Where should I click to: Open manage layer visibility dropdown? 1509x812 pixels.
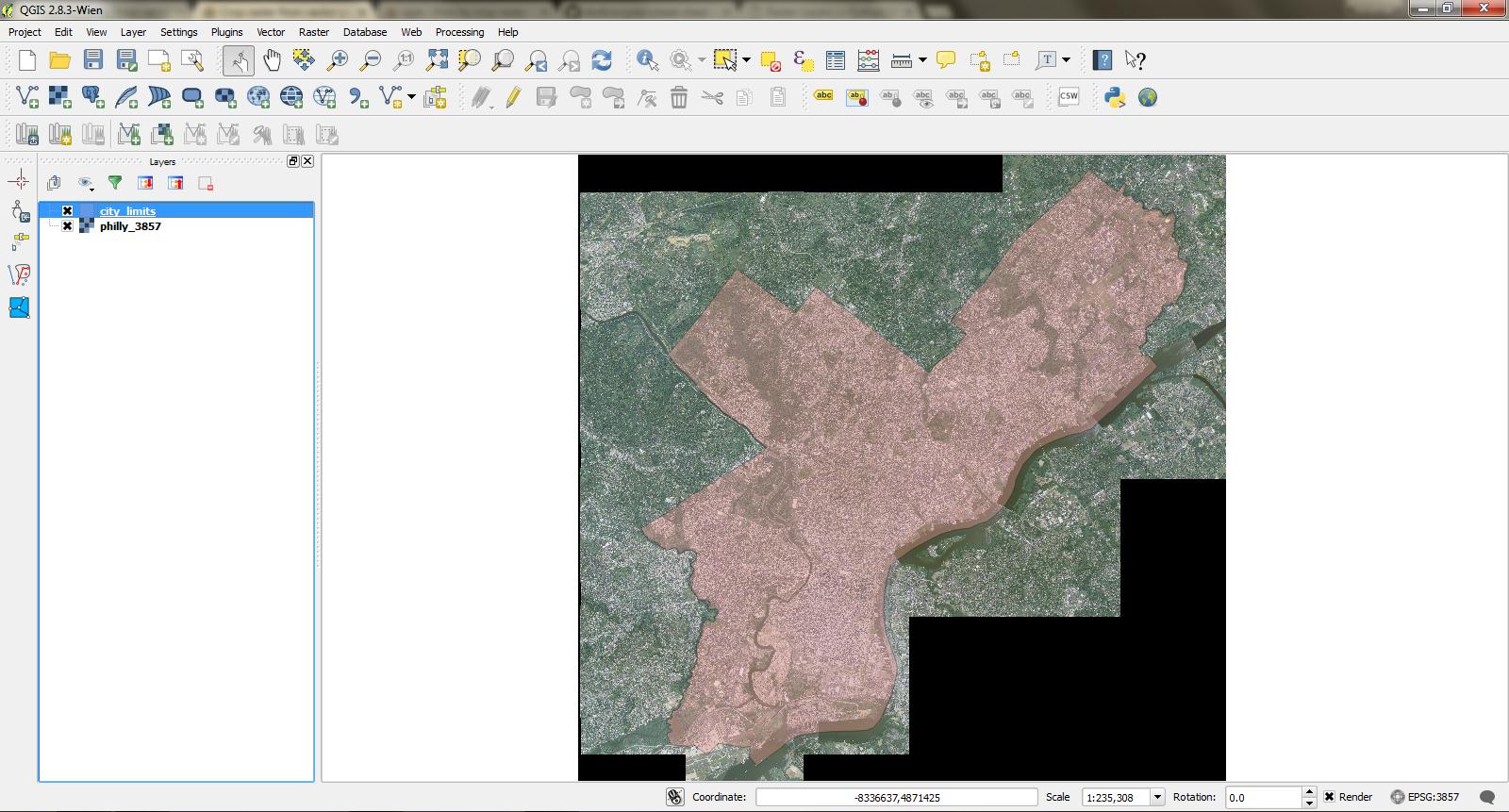pyautogui.click(x=86, y=183)
